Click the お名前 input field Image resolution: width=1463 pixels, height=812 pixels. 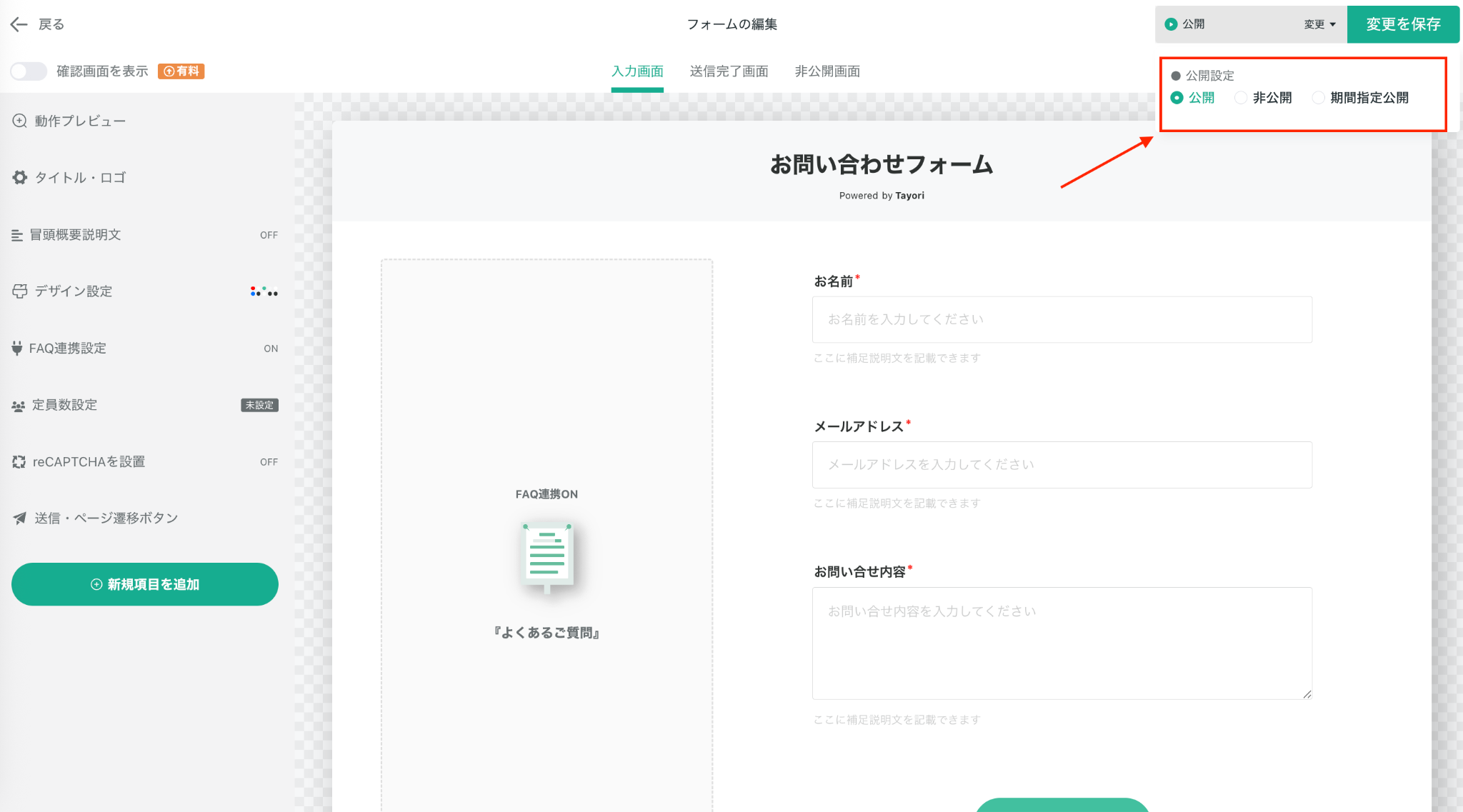point(1062,319)
